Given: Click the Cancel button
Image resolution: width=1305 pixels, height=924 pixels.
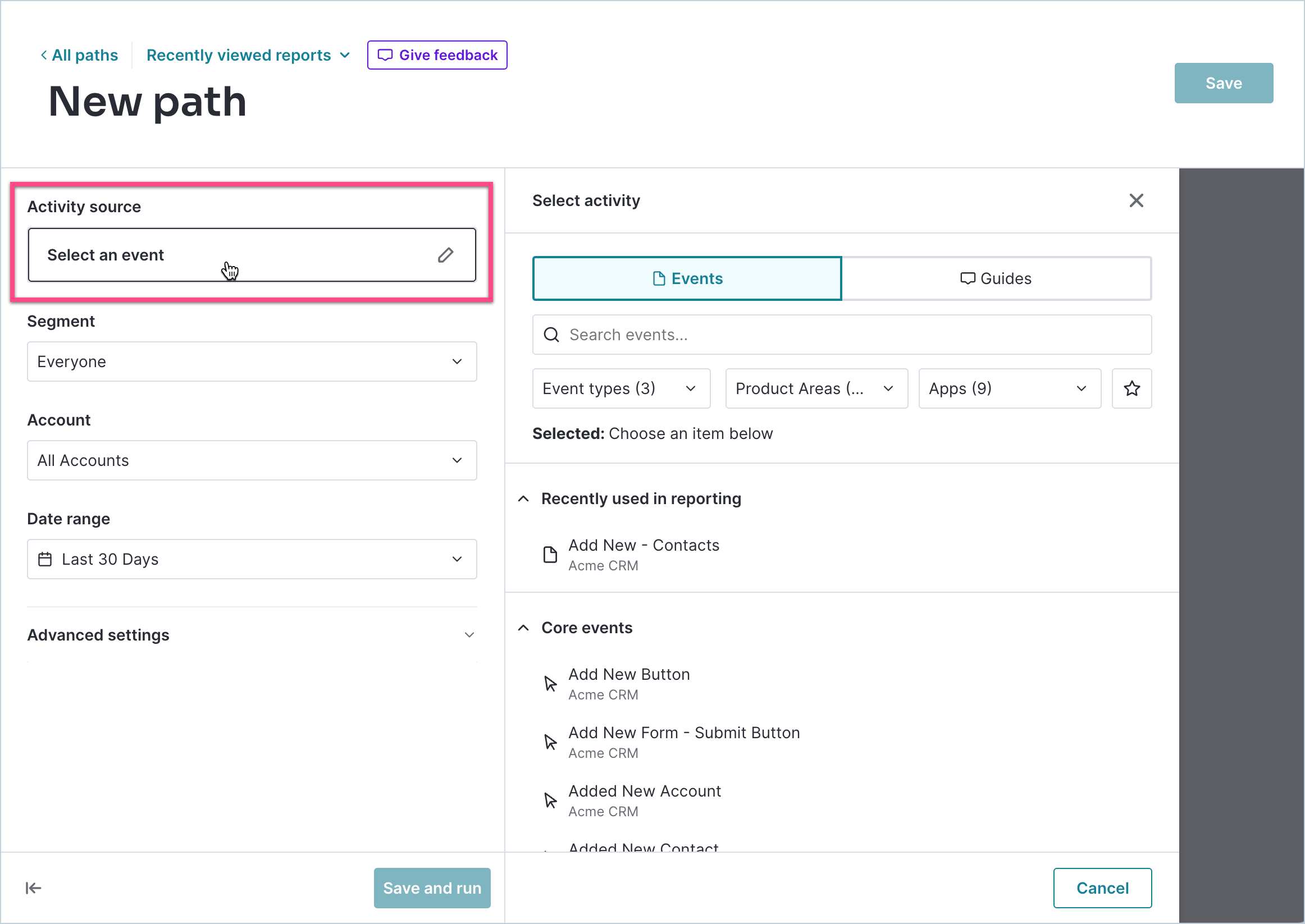Looking at the screenshot, I should click(x=1102, y=888).
